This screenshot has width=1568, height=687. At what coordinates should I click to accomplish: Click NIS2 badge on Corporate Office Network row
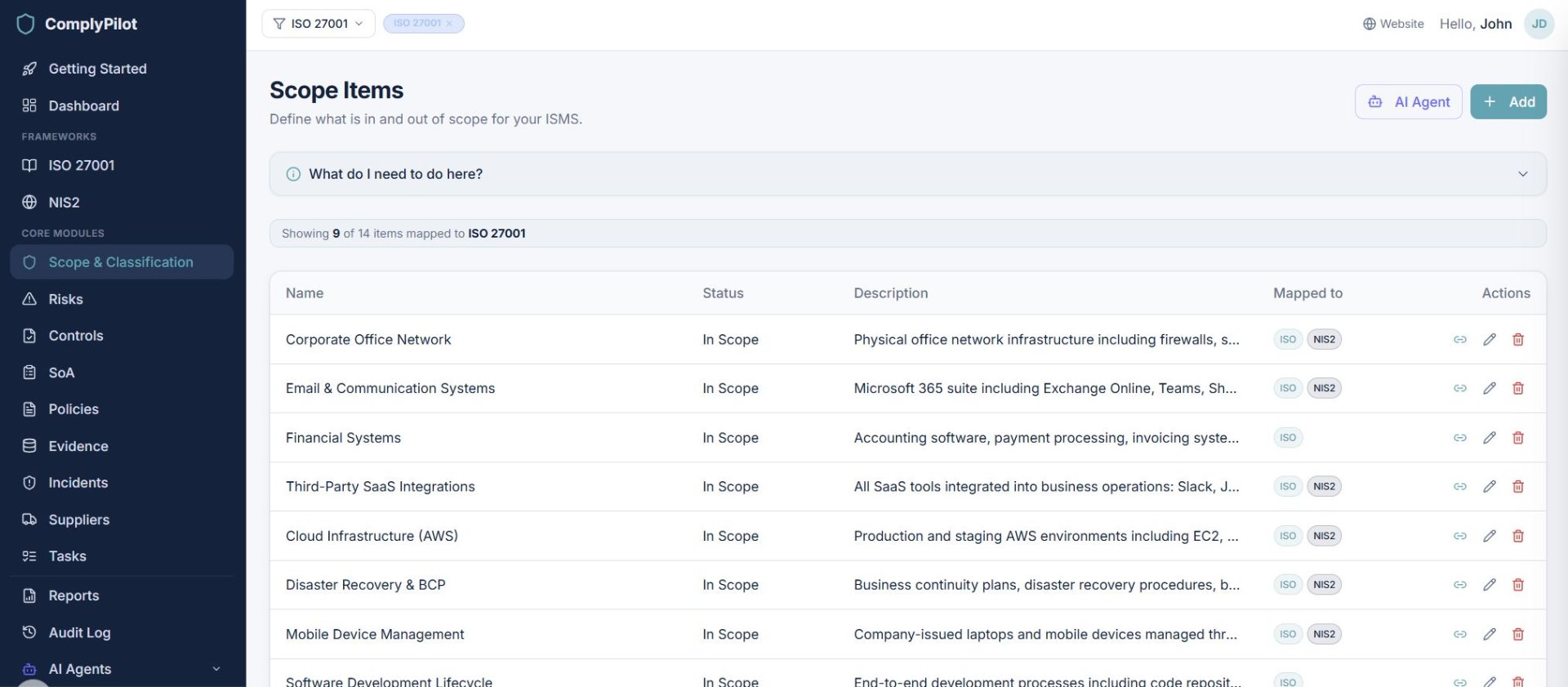point(1324,340)
